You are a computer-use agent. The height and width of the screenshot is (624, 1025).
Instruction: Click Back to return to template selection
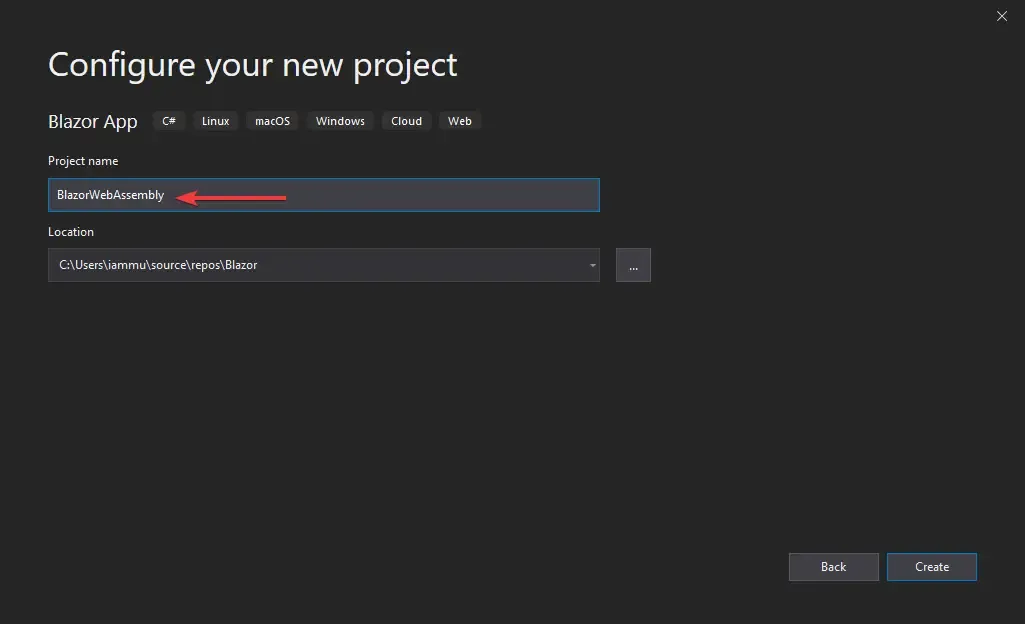pos(833,567)
